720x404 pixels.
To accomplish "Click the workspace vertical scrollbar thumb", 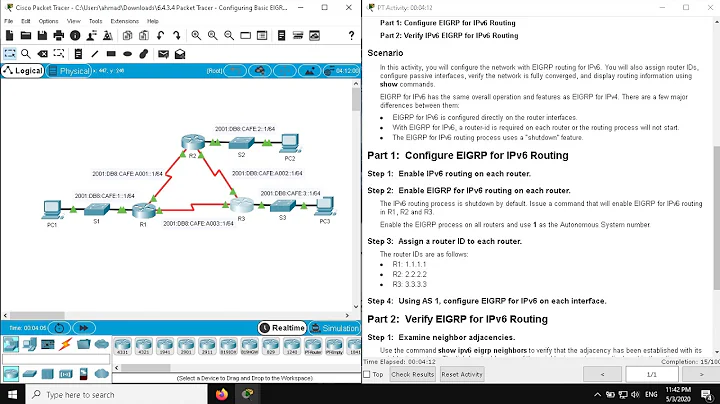I will pyautogui.click(x=356, y=99).
